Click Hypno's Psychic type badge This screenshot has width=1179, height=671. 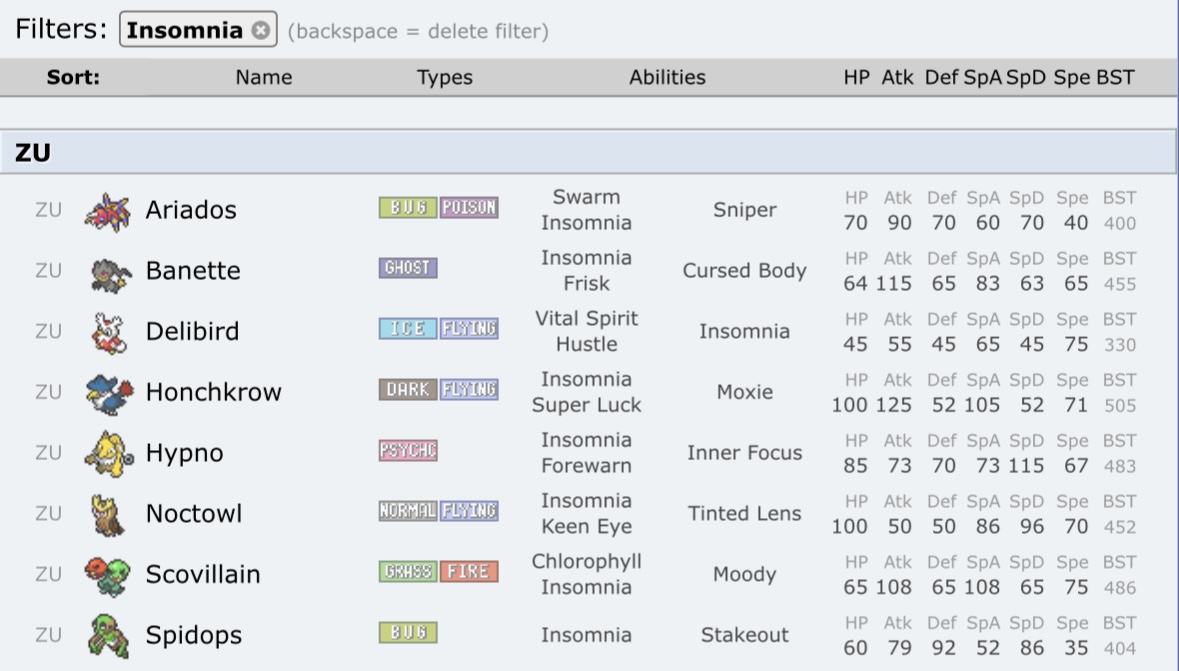(x=408, y=451)
